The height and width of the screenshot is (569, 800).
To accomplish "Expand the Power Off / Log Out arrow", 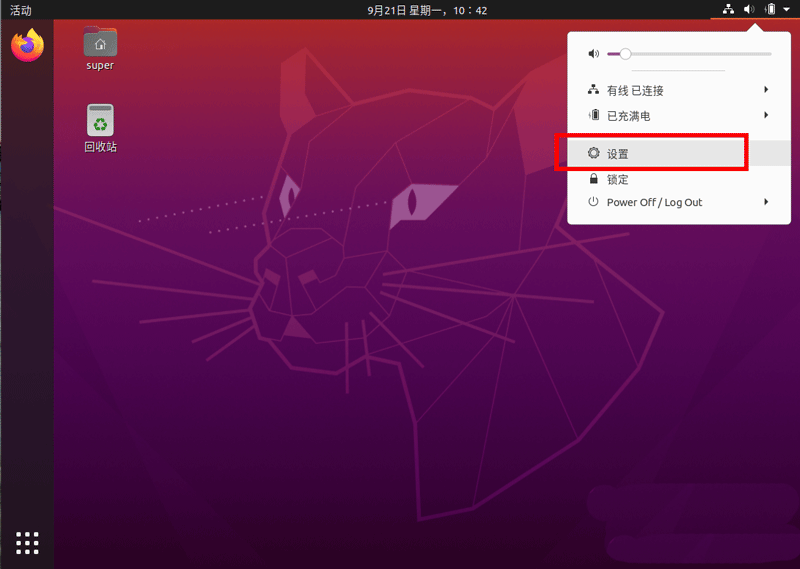I will coord(766,202).
